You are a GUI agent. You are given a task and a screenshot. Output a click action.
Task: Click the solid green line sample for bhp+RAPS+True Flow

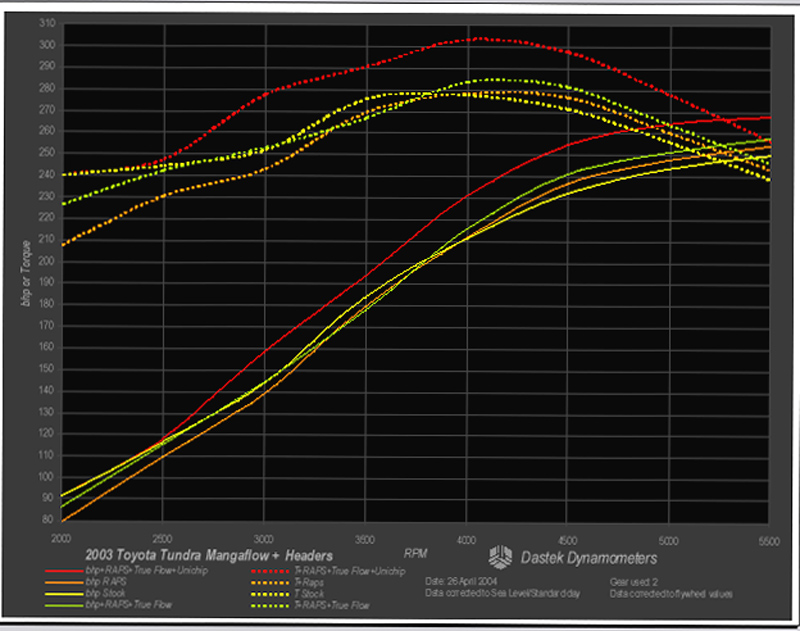point(64,605)
